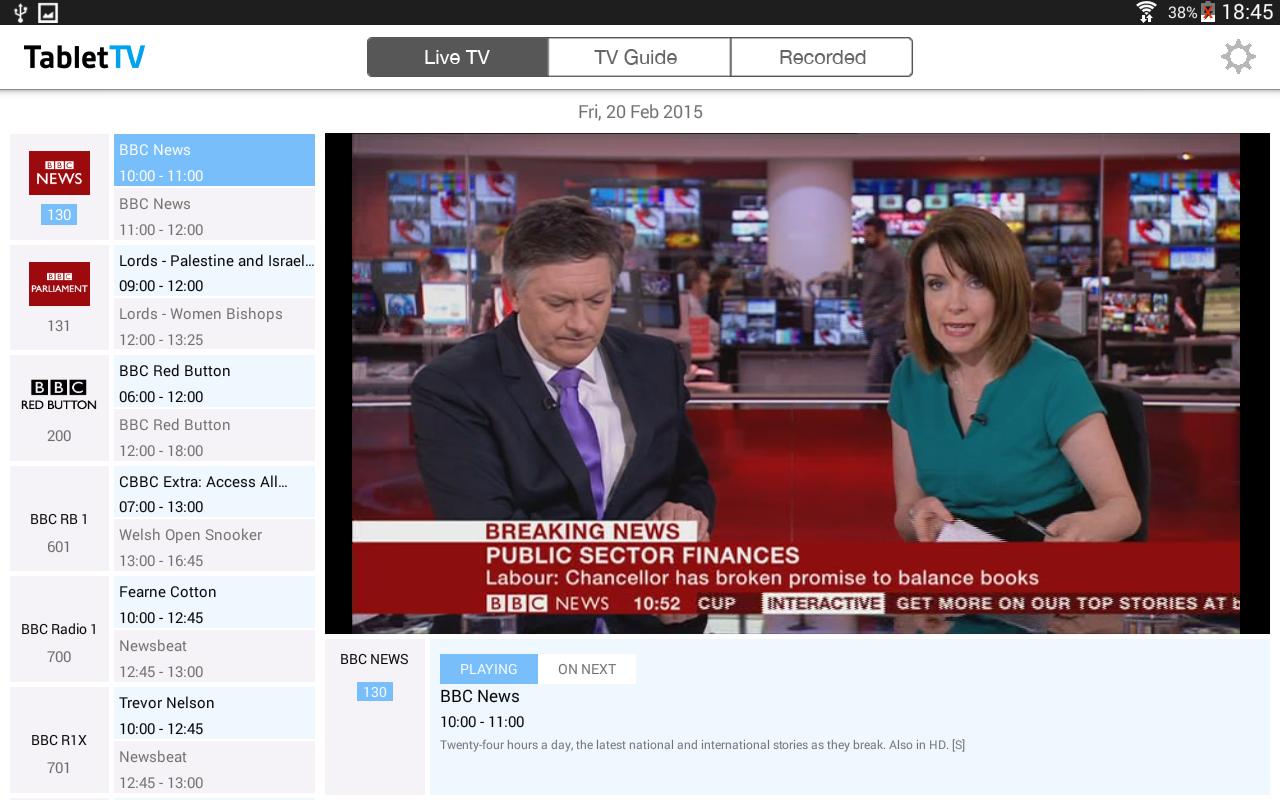Switch to the Live TV tab
Screen dimensions: 1280x800
coord(457,57)
